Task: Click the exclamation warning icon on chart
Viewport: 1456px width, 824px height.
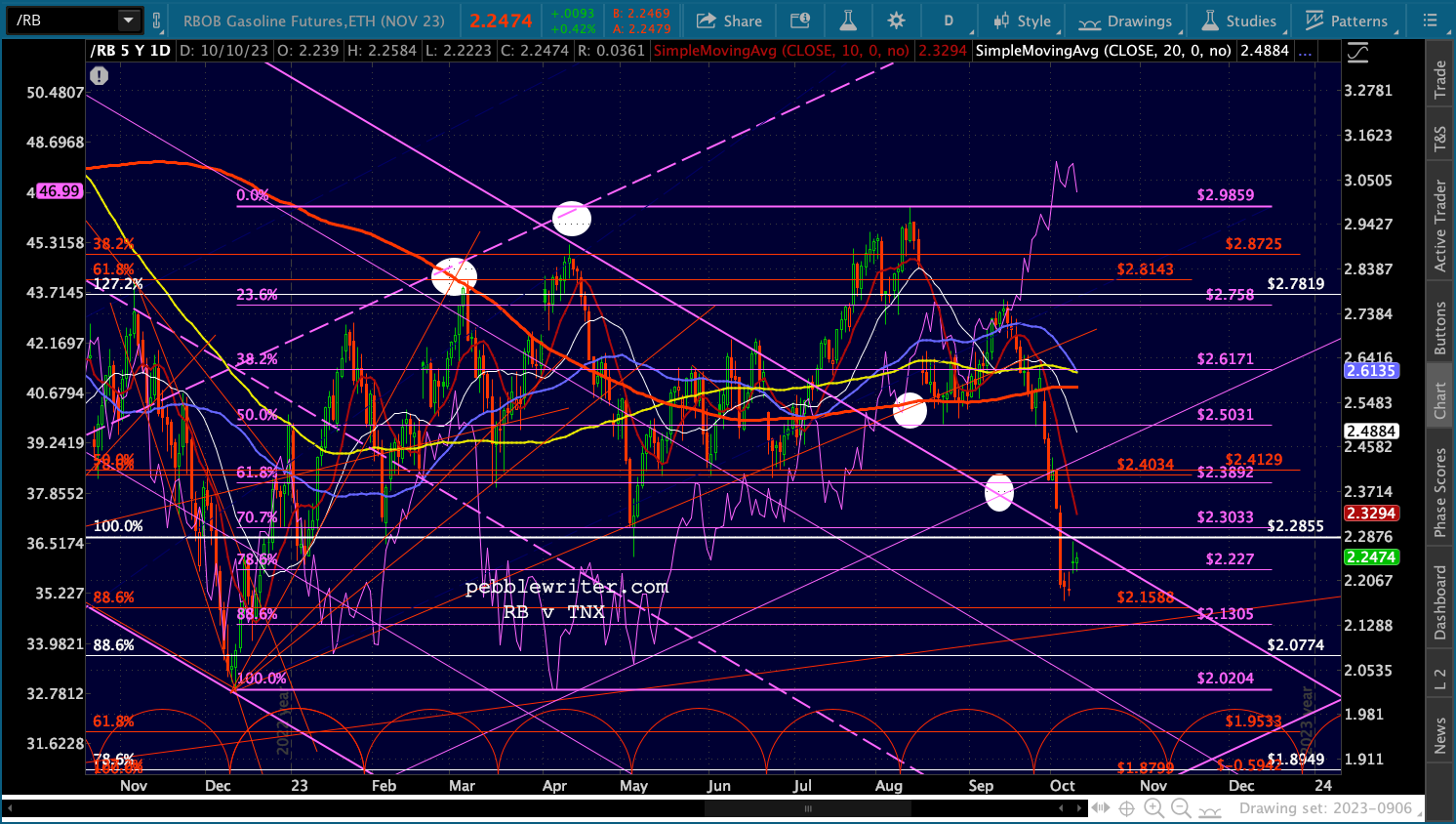Action: [99, 75]
